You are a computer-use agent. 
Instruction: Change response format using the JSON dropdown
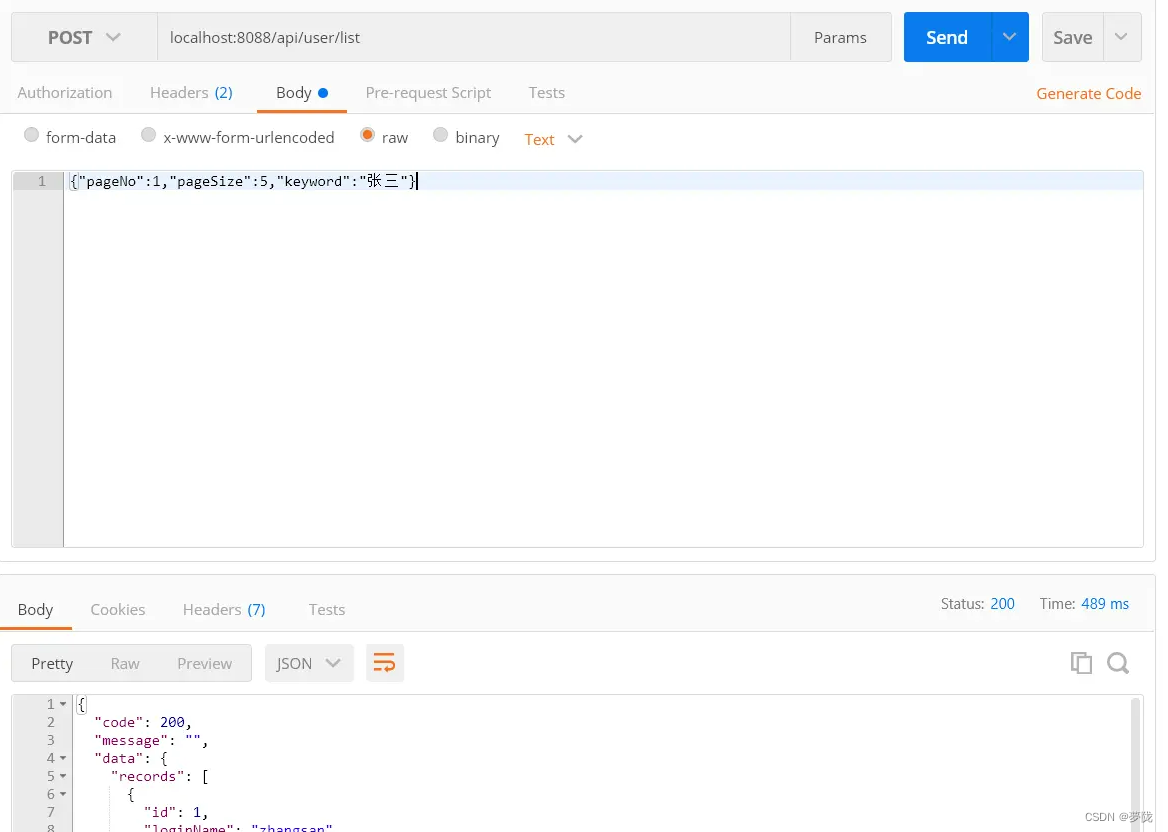coord(309,662)
